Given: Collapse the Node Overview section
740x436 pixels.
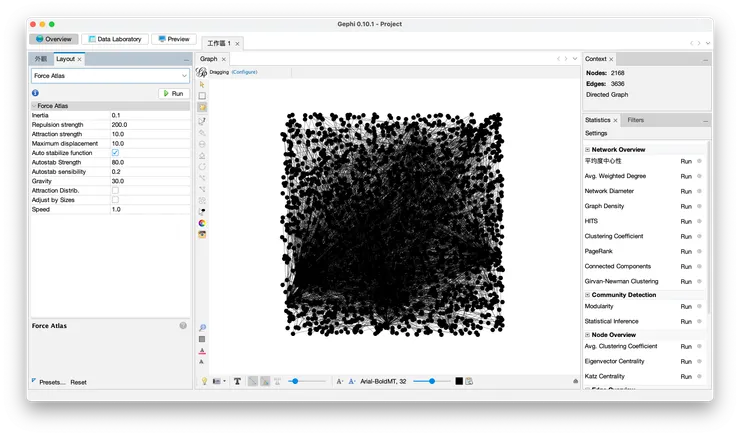Looking at the screenshot, I should point(588,335).
